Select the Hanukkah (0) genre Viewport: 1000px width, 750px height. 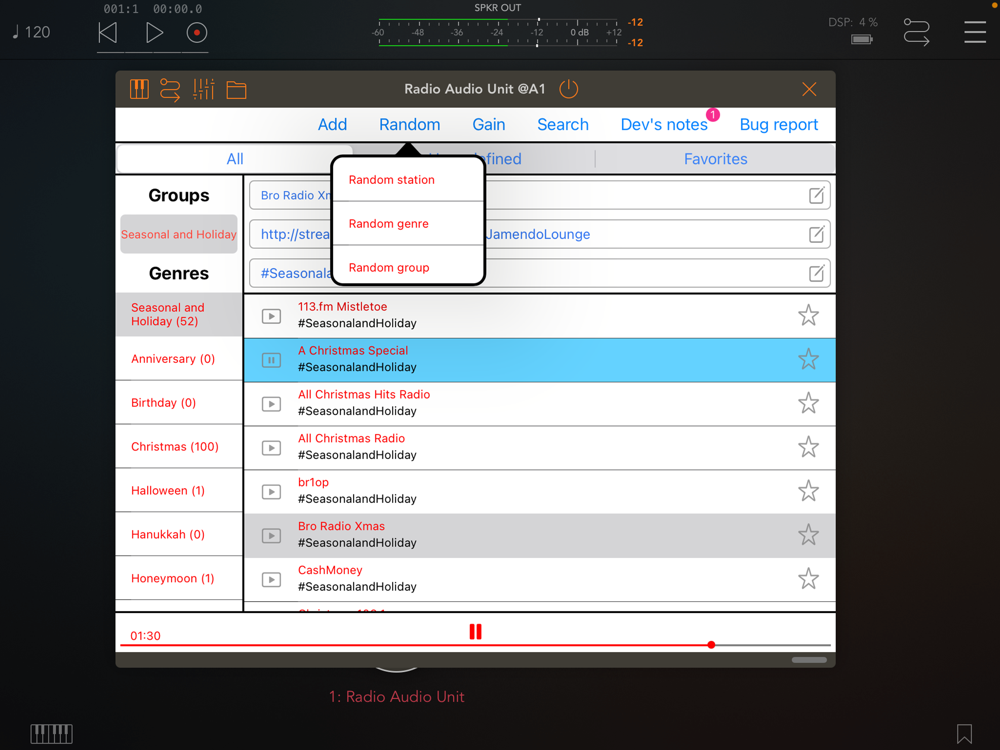(x=179, y=535)
